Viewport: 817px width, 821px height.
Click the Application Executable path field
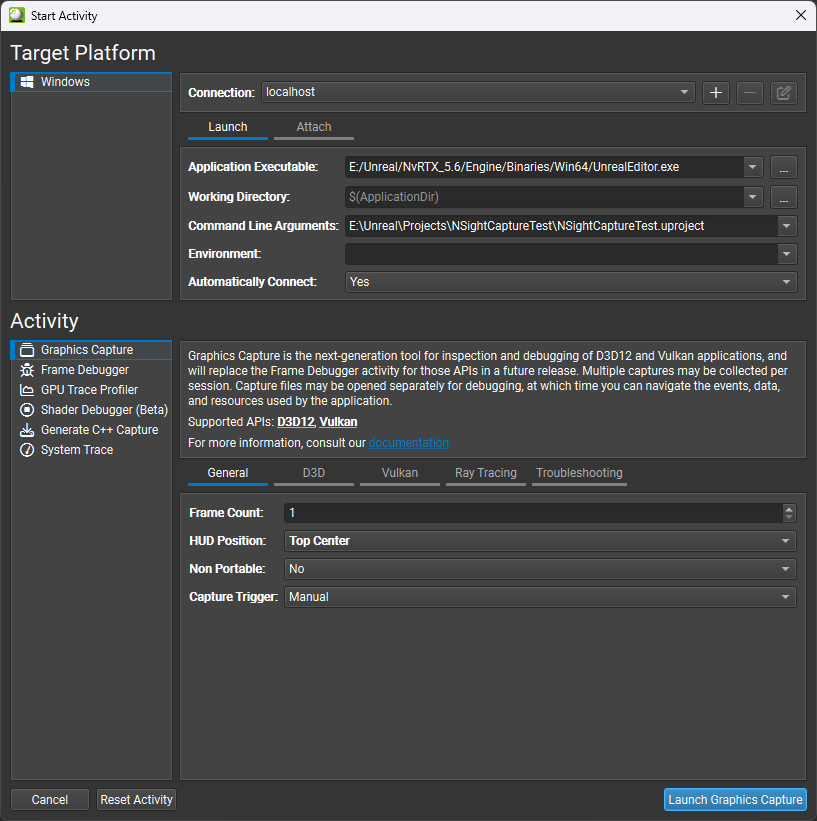544,167
